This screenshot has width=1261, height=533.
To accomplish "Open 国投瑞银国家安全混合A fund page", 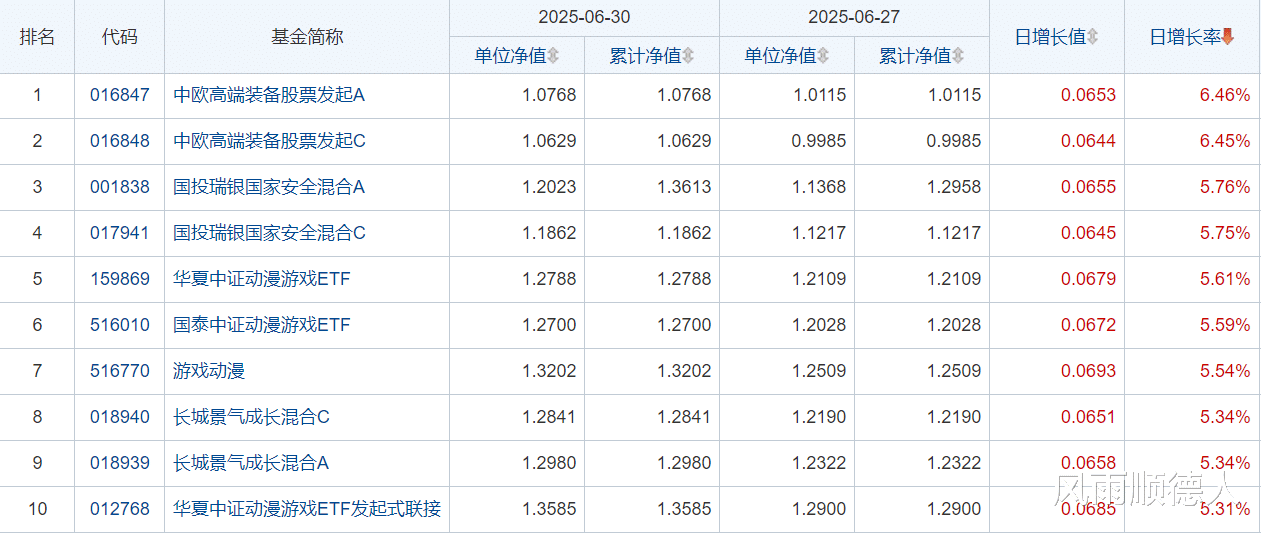I will click(270, 187).
